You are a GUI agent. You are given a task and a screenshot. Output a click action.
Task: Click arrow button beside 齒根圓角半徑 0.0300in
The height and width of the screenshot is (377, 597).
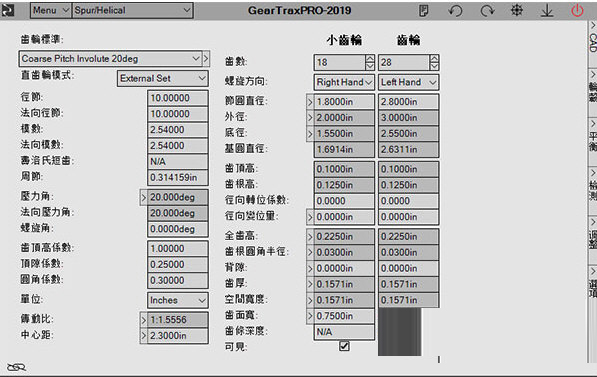(310, 253)
